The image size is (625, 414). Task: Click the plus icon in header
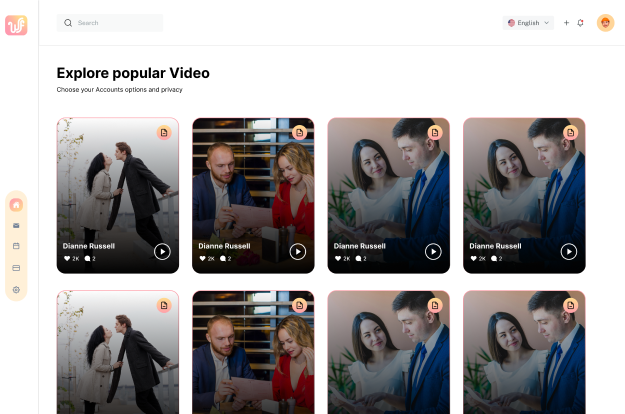(566, 23)
